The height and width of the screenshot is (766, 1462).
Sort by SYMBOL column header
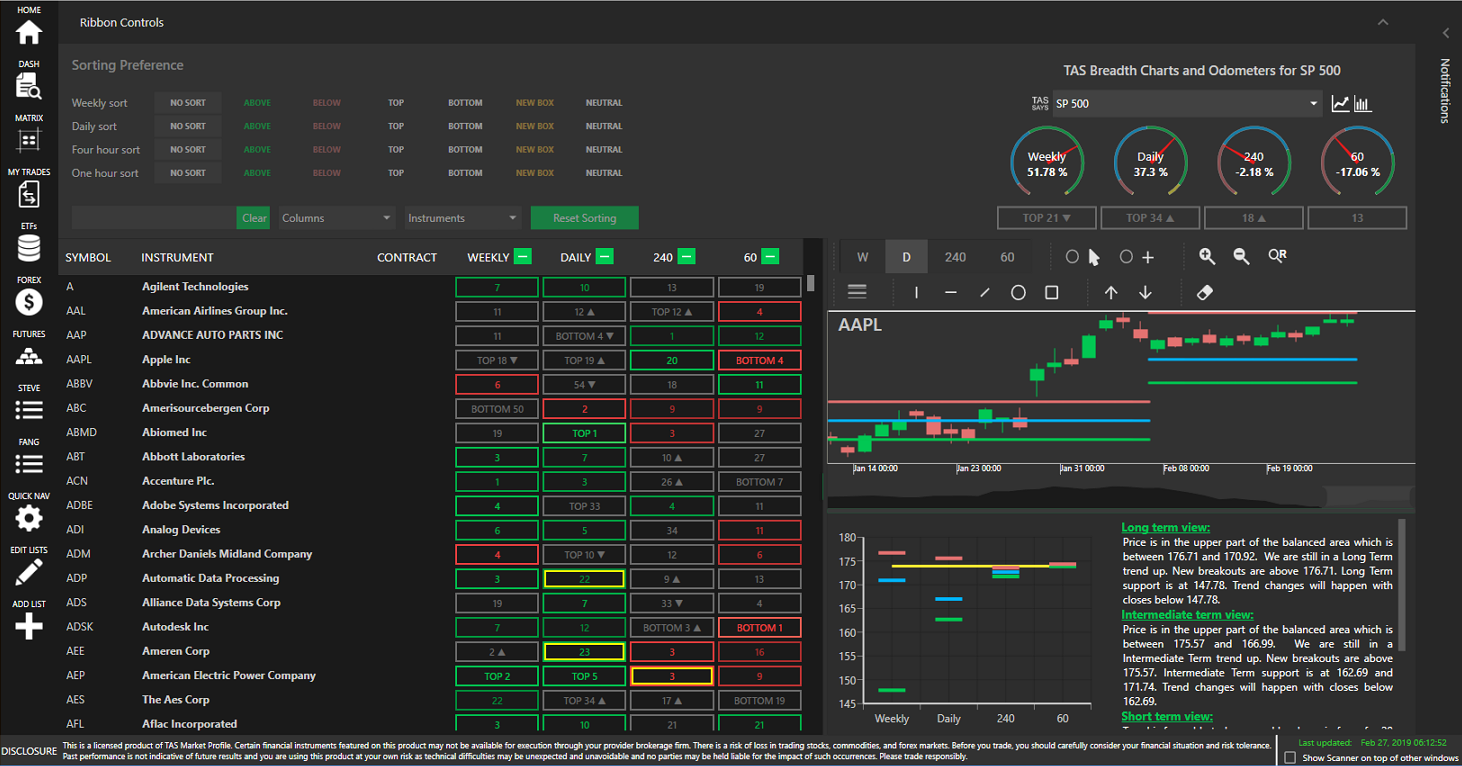point(88,258)
